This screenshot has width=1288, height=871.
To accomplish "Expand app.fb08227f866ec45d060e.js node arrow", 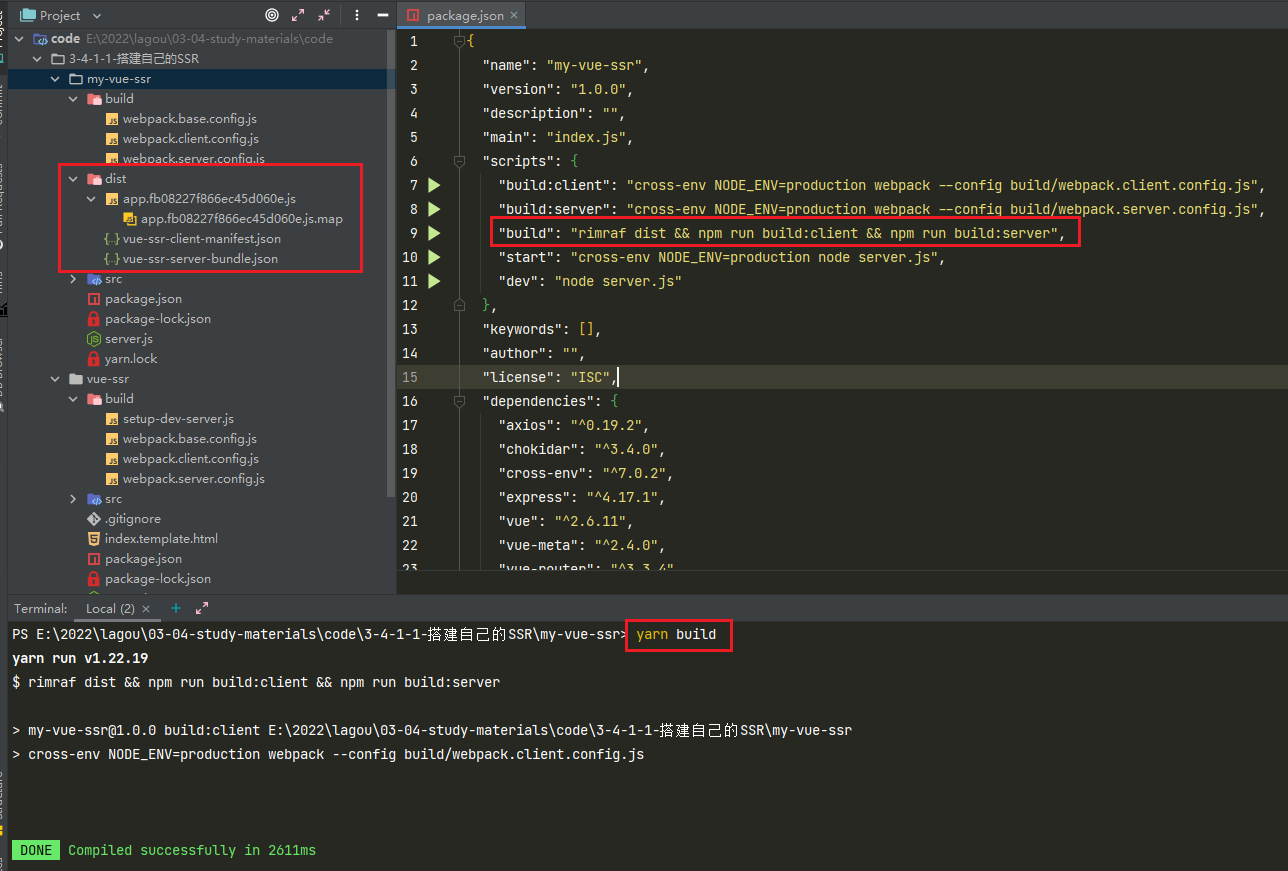I will pyautogui.click(x=91, y=199).
